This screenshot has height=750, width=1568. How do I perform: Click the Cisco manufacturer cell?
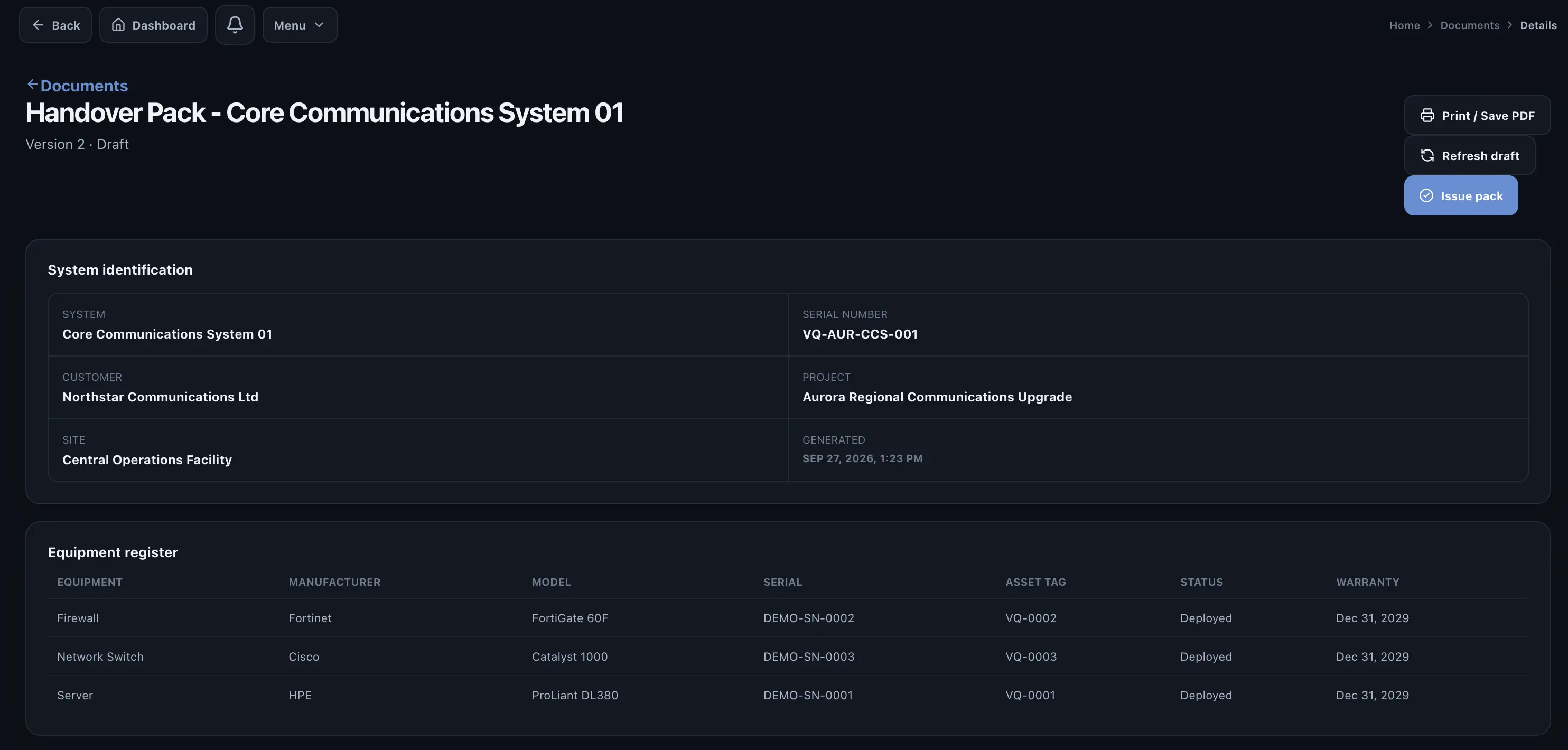click(x=304, y=657)
